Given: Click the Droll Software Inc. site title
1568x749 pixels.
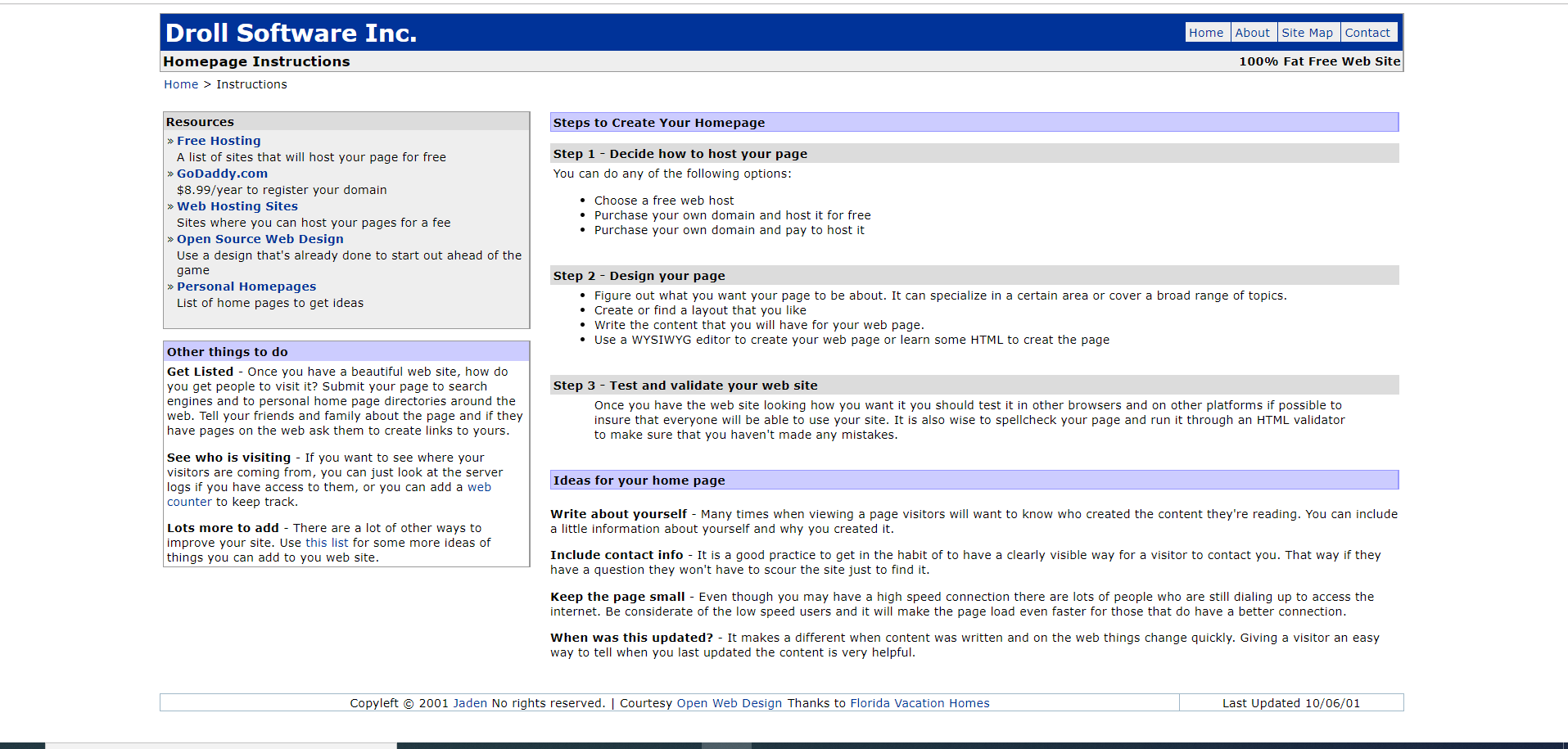Looking at the screenshot, I should [291, 33].
